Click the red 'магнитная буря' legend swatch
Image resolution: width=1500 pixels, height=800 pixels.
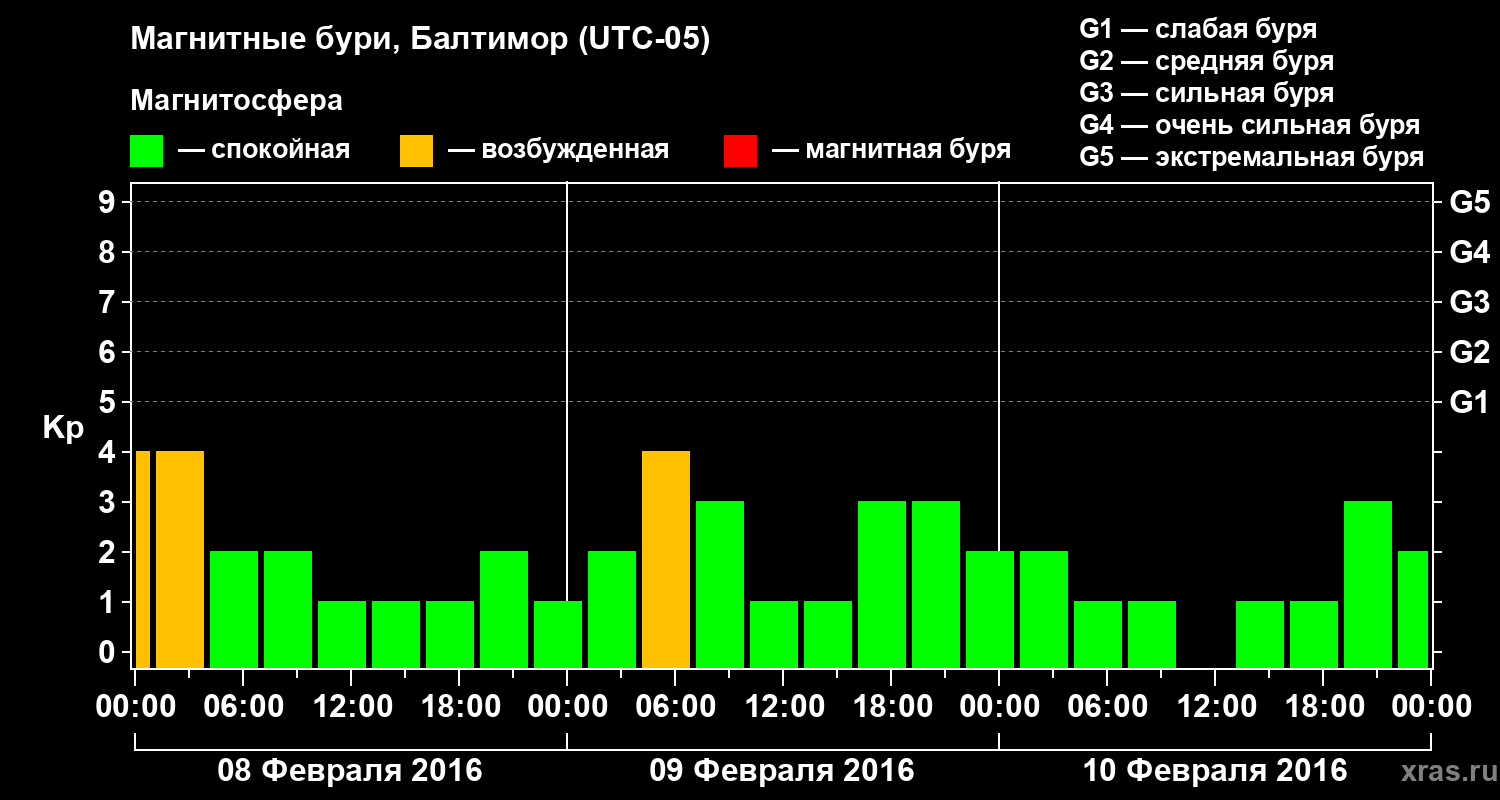coord(740,151)
